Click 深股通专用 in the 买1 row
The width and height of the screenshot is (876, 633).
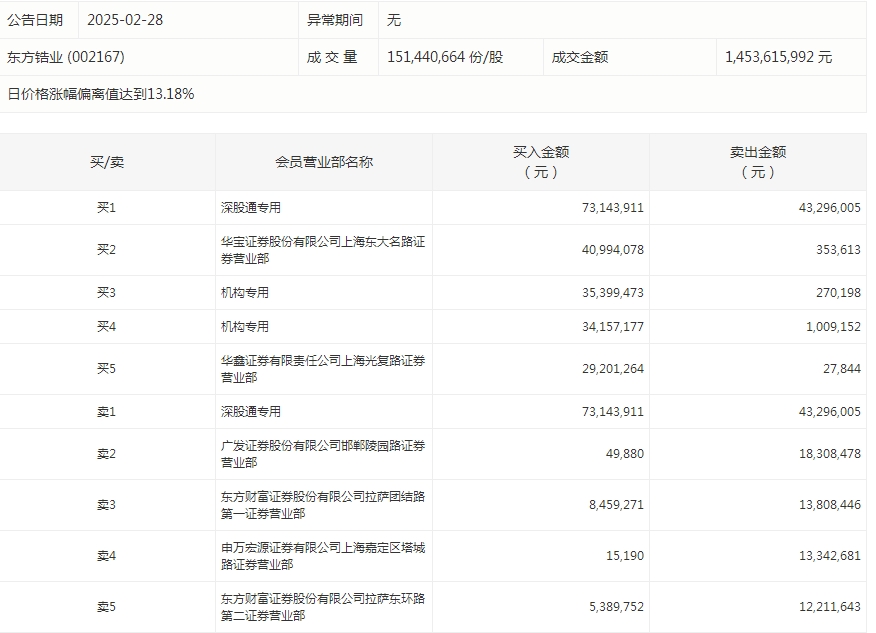251,208
